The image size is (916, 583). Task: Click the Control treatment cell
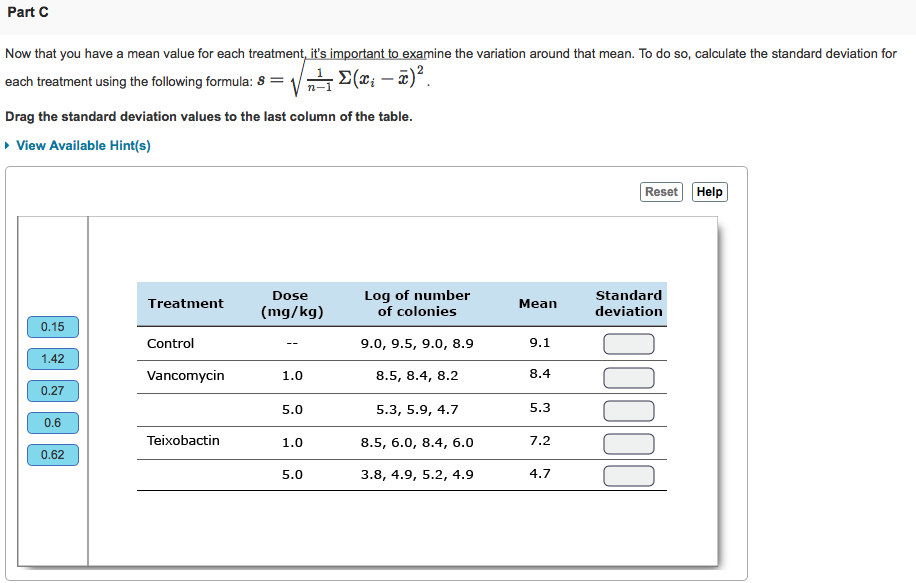(171, 343)
